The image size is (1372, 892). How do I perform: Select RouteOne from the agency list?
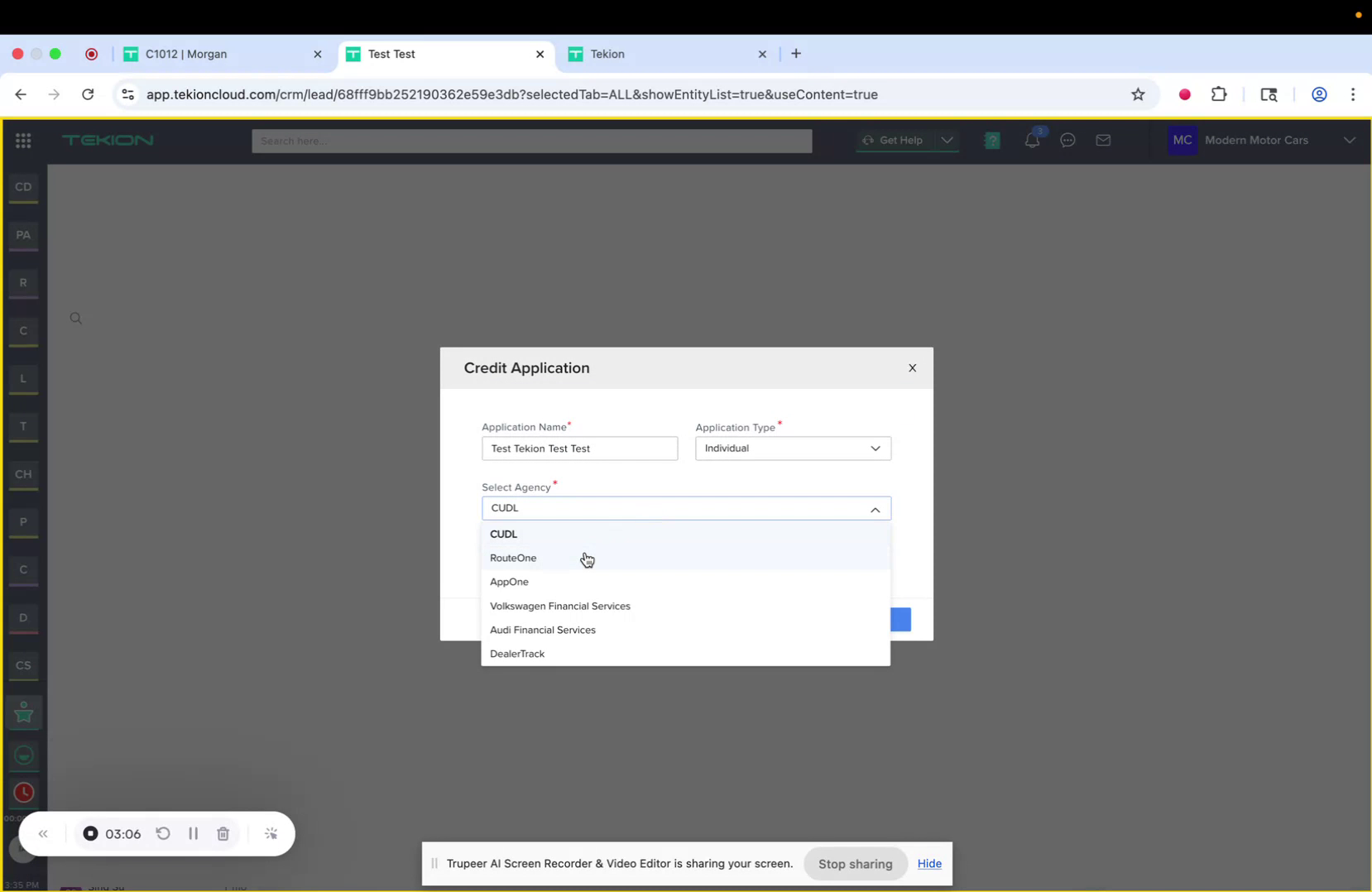click(x=513, y=558)
